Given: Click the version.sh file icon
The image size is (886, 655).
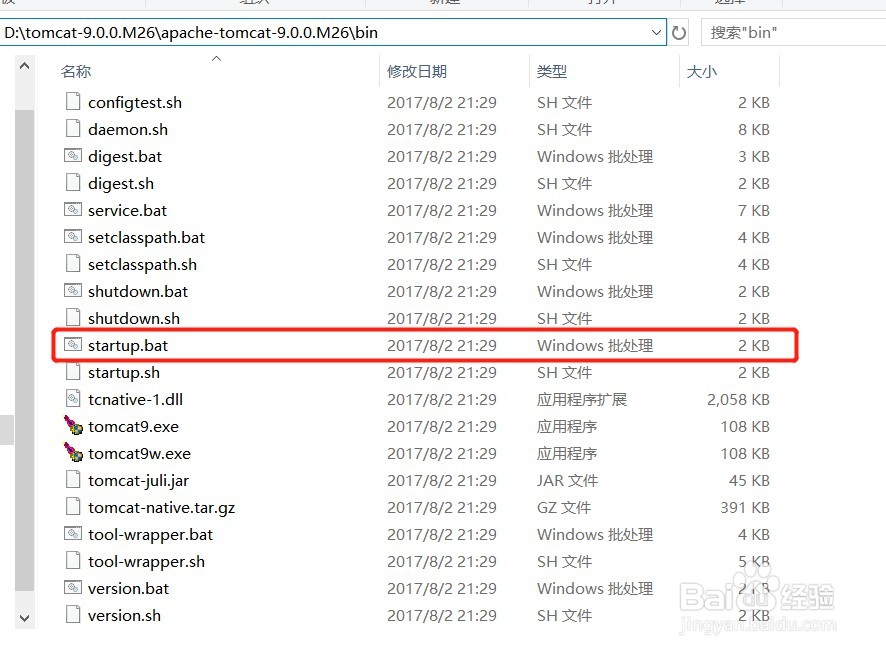Looking at the screenshot, I should (73, 615).
